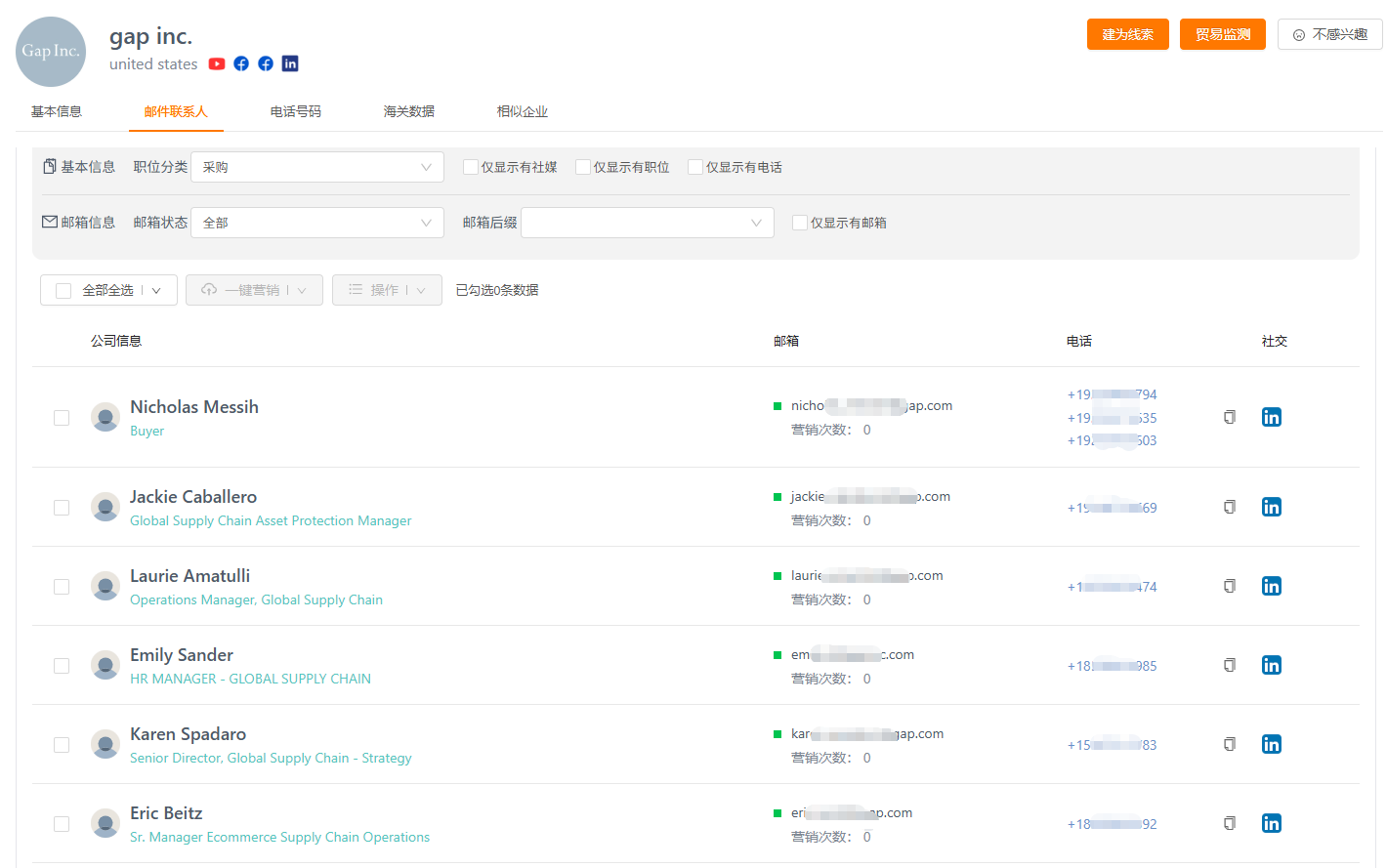Viewport: 1387px width, 868px height.
Task: Copy Laurie Amatulli's contact info icon
Action: pyautogui.click(x=1230, y=586)
